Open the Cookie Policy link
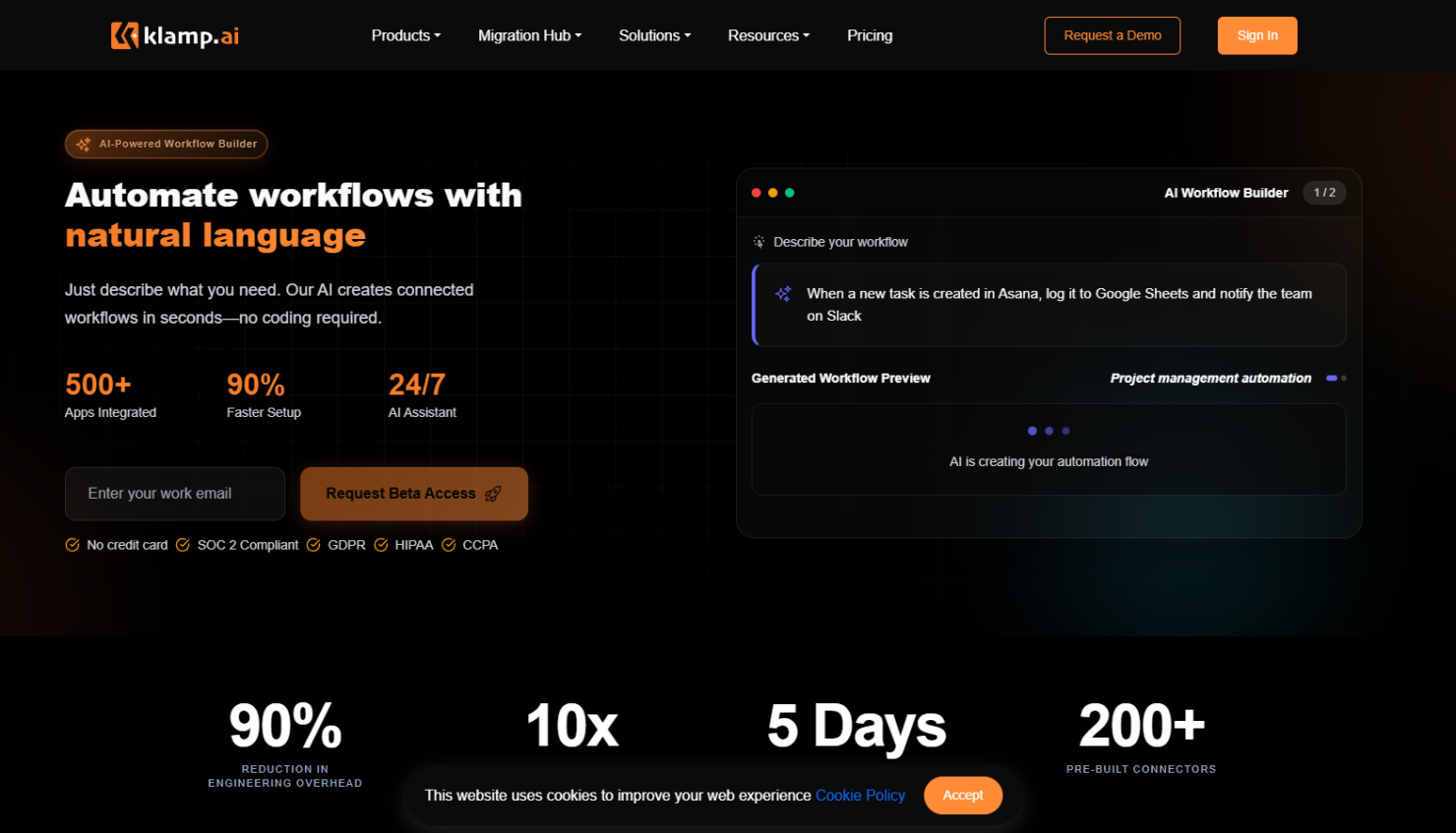Image resolution: width=1456 pixels, height=833 pixels. [x=860, y=795]
